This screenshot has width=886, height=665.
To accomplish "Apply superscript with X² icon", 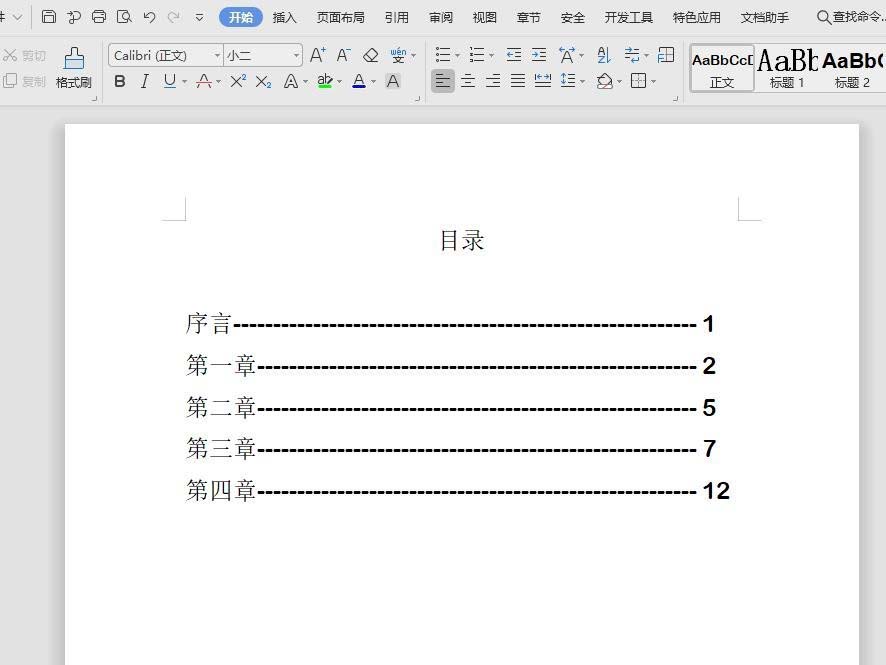I will (x=238, y=81).
